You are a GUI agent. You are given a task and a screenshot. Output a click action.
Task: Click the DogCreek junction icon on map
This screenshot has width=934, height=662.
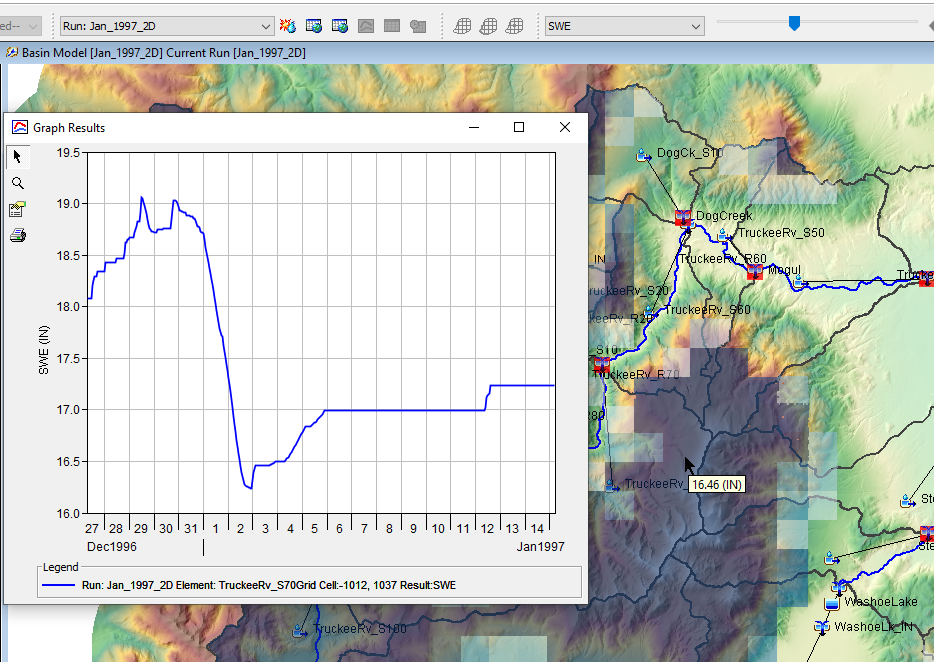point(683,217)
